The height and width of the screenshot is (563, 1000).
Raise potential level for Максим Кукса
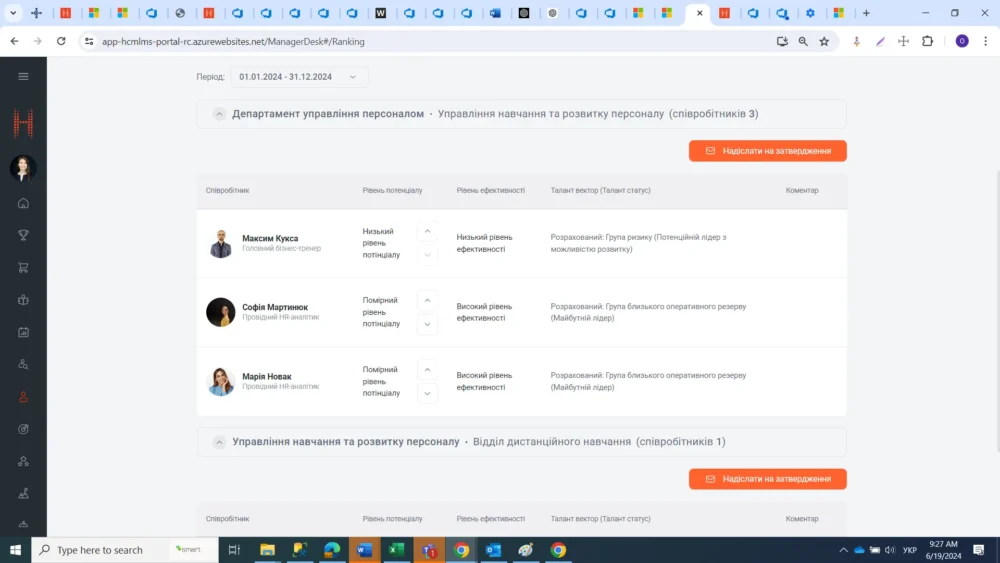pos(427,232)
